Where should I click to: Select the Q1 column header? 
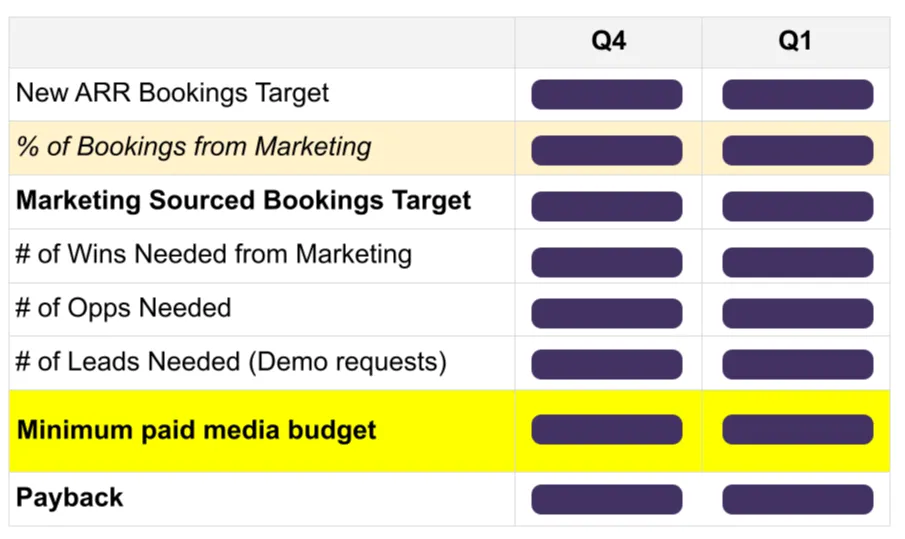tap(795, 41)
